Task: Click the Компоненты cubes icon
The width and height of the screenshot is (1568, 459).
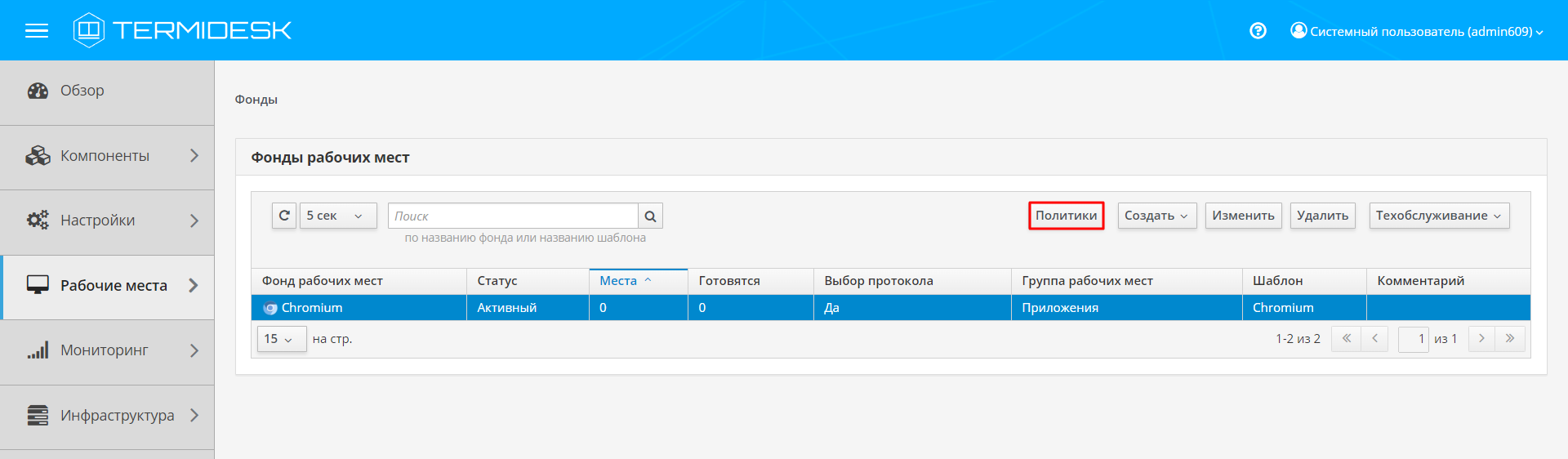Action: pyautogui.click(x=38, y=156)
